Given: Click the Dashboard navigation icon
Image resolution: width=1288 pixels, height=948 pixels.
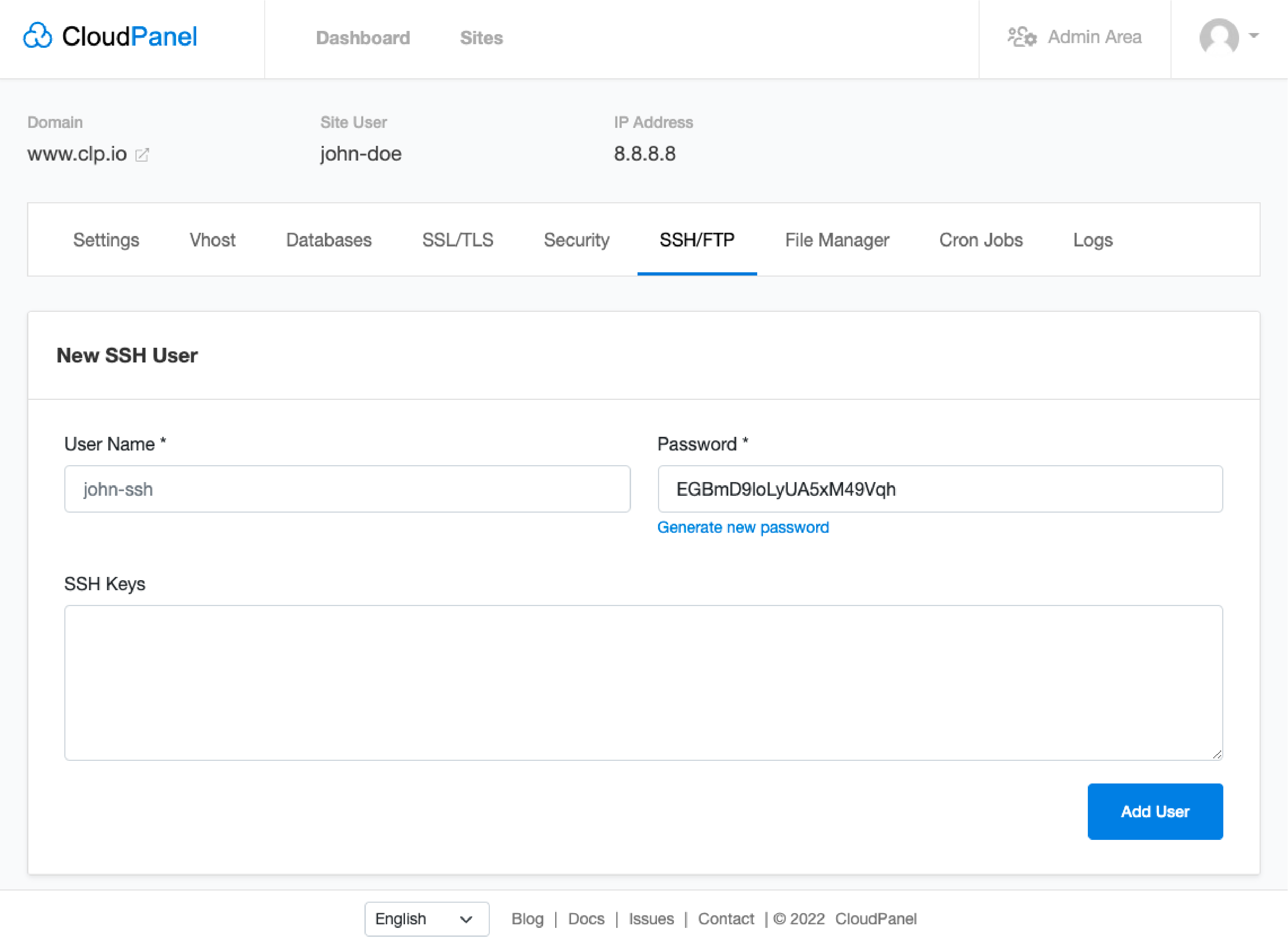Looking at the screenshot, I should tap(363, 38).
